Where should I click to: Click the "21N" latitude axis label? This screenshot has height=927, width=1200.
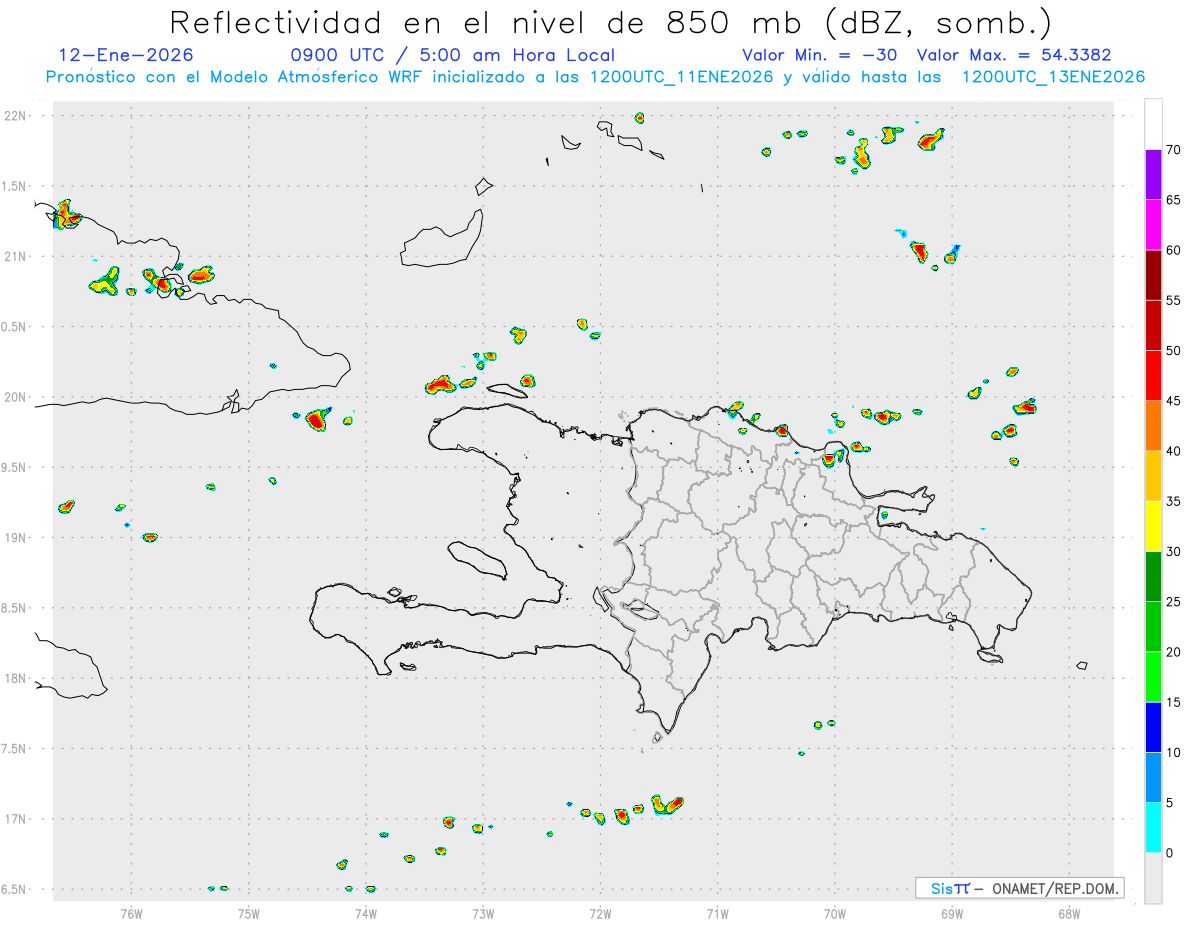click(x=16, y=256)
